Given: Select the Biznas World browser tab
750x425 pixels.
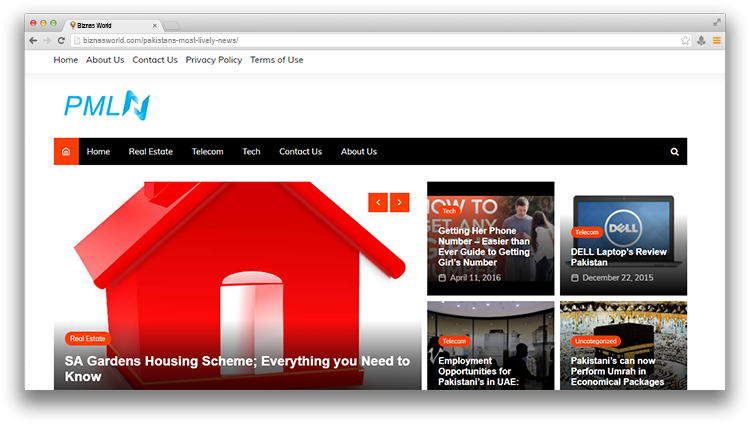Looking at the screenshot, I should point(112,23).
